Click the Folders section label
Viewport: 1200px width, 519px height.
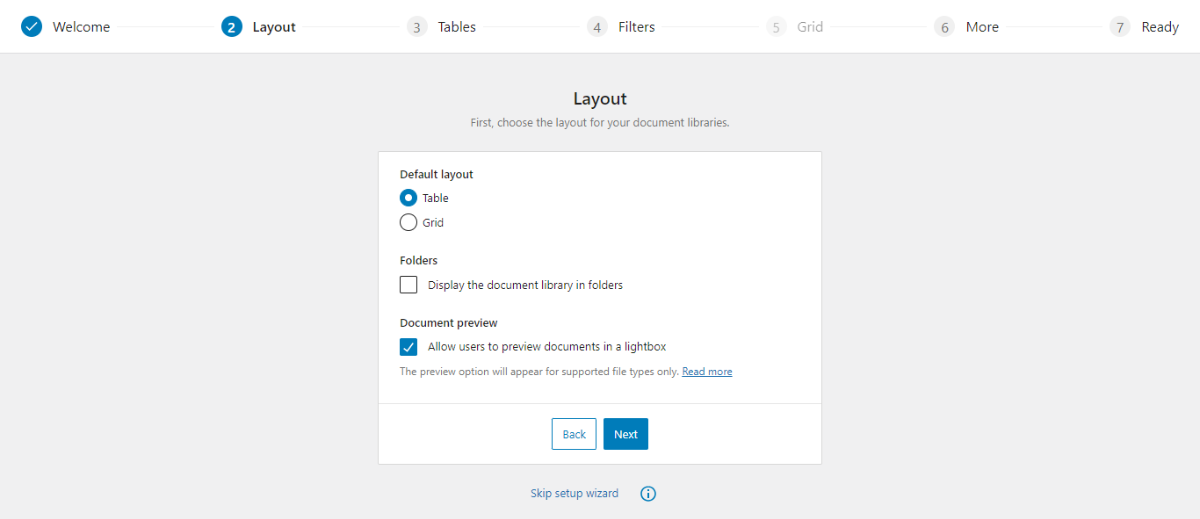pos(419,261)
